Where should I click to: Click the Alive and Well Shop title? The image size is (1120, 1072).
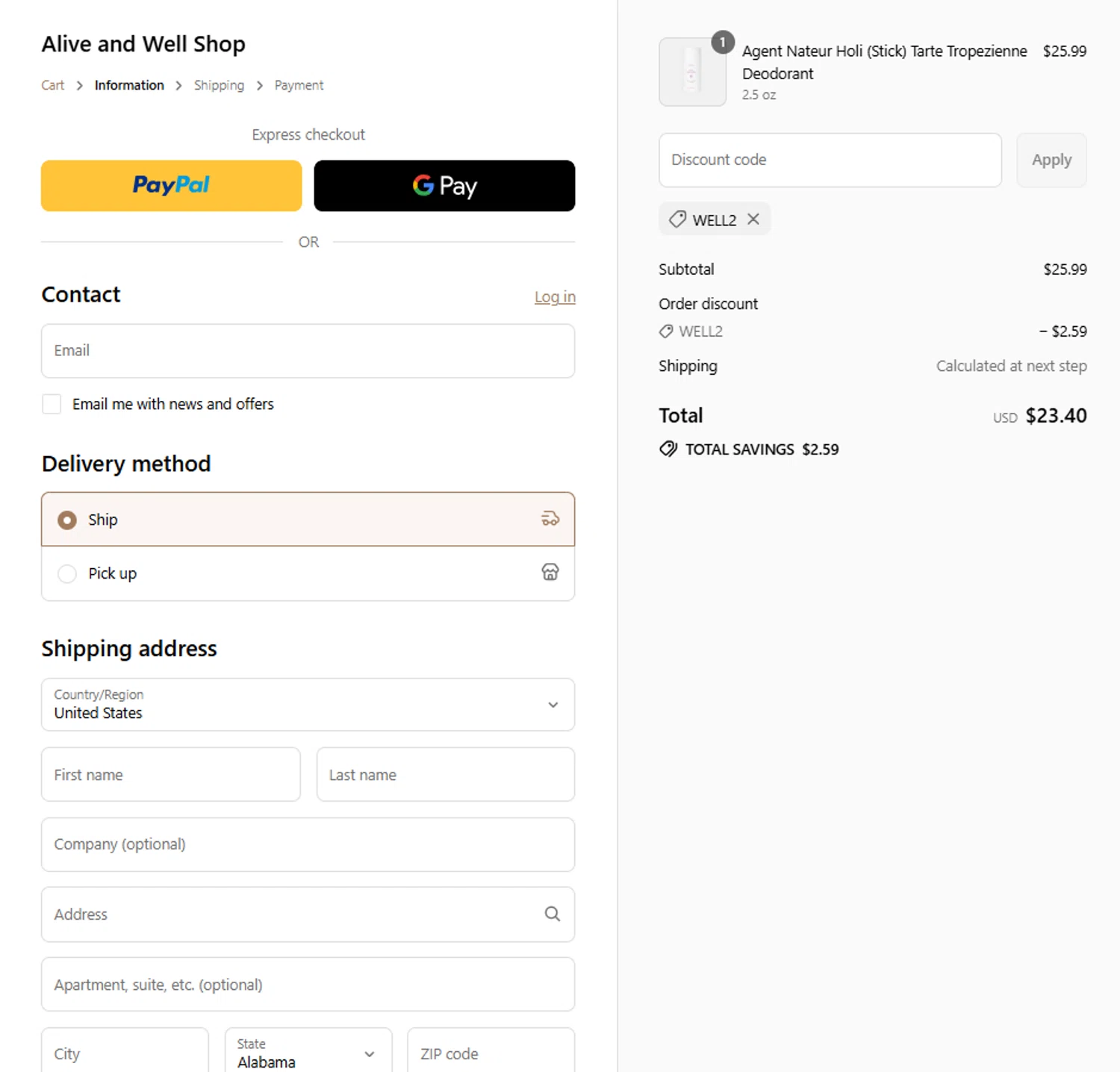pos(143,44)
